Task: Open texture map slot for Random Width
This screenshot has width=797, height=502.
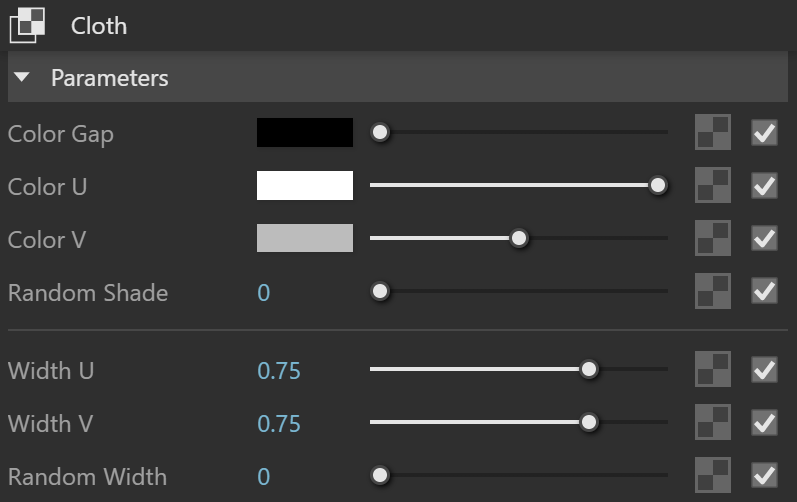Action: pyautogui.click(x=713, y=475)
